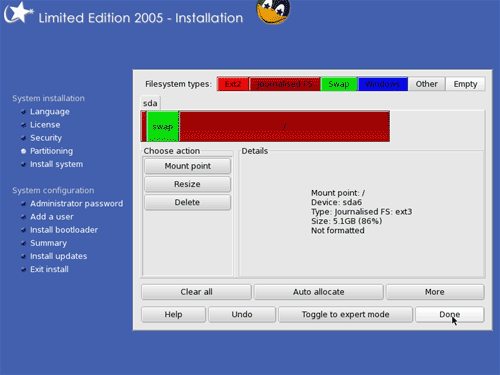Click the Delete action button
The width and height of the screenshot is (500, 375).
(187, 202)
